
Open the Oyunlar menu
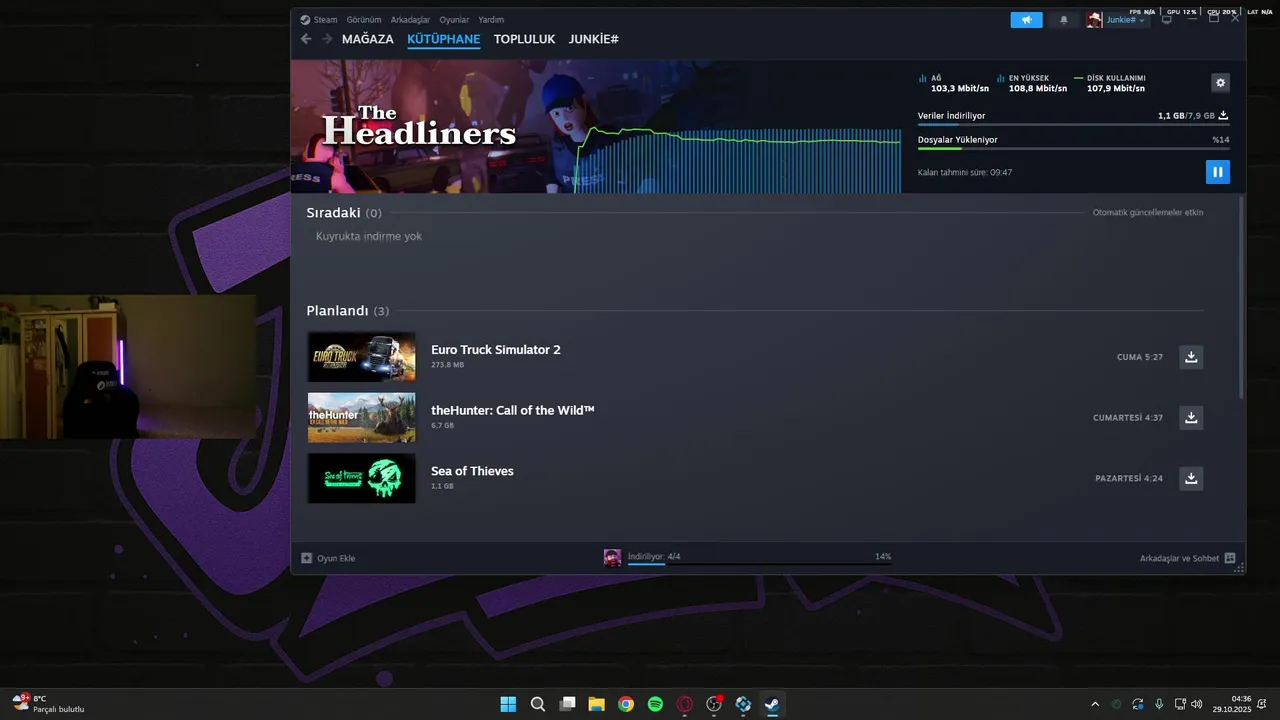point(454,20)
